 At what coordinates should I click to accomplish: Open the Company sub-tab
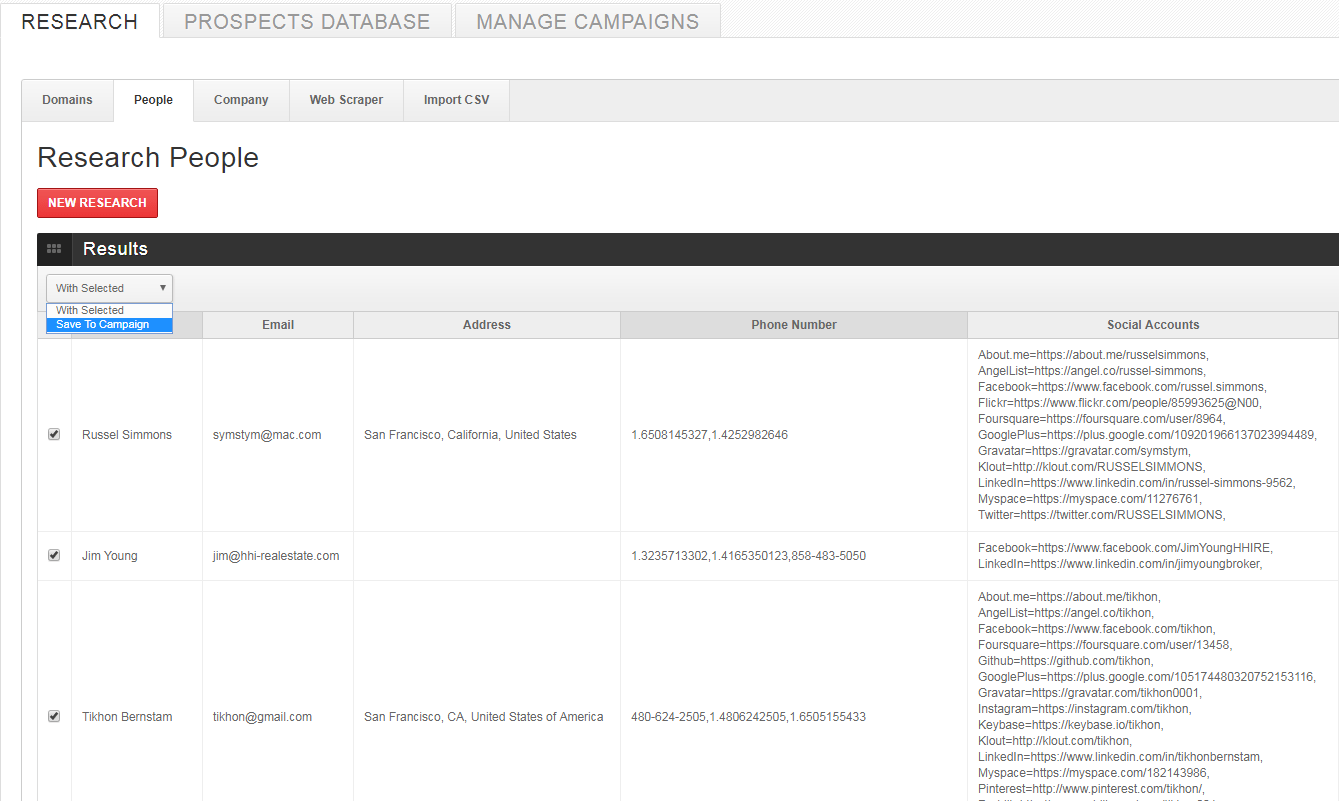click(x=241, y=100)
